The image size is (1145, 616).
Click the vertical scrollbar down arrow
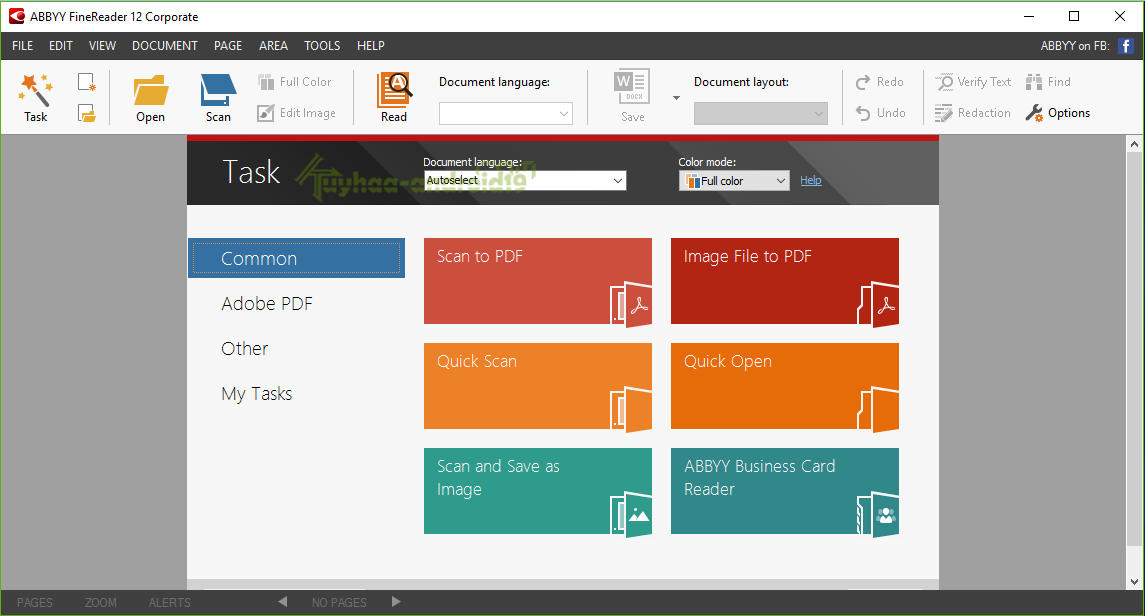(1134, 582)
